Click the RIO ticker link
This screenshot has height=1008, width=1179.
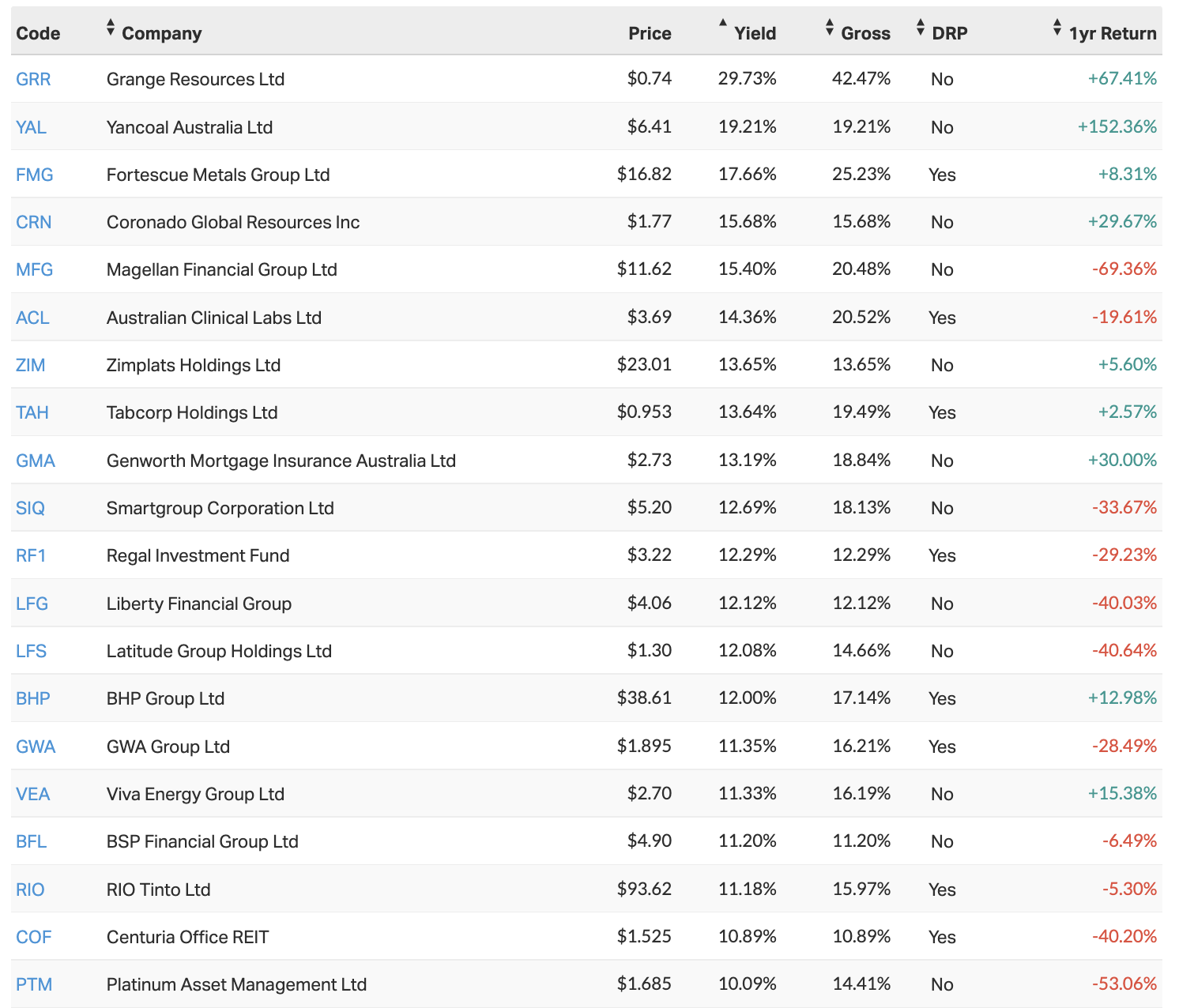pyautogui.click(x=30, y=890)
